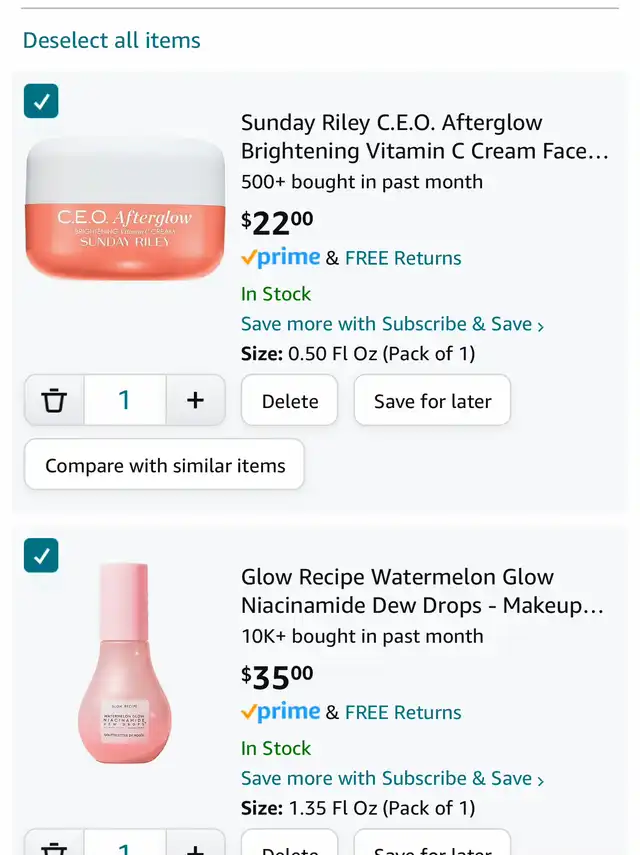Open Glow Recipe Watermelon Glow product title

point(422,591)
